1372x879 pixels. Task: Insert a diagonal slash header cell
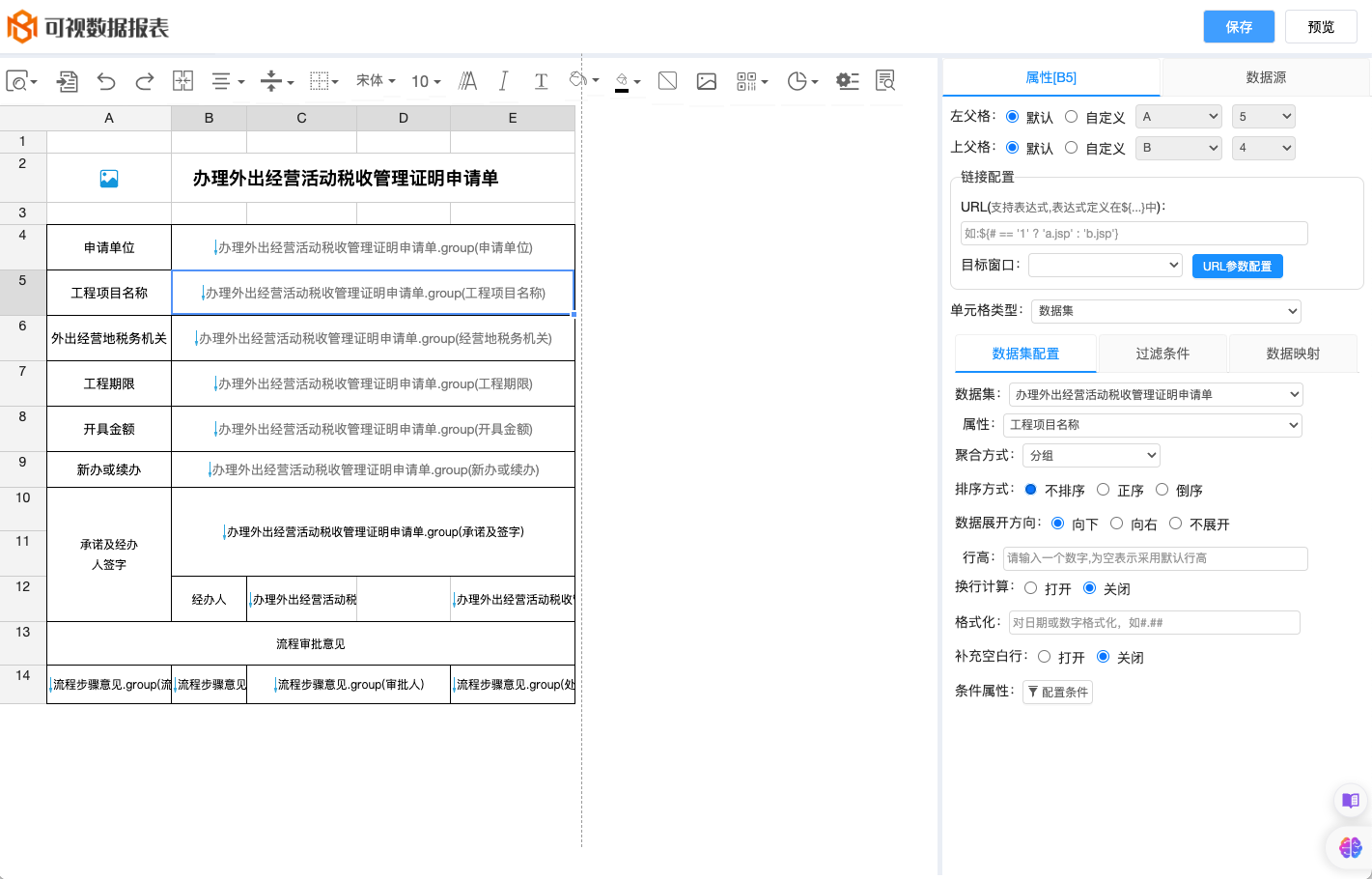click(x=667, y=81)
